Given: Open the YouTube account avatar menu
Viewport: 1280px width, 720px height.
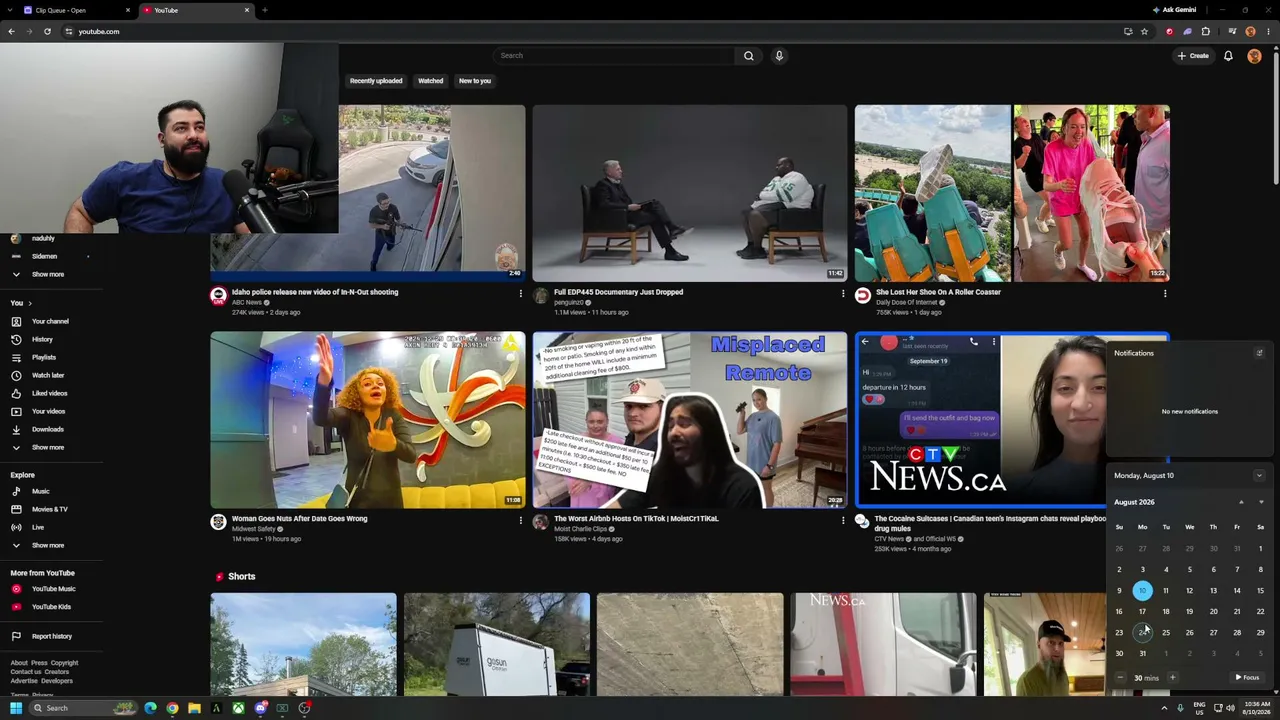Looking at the screenshot, I should [x=1254, y=56].
